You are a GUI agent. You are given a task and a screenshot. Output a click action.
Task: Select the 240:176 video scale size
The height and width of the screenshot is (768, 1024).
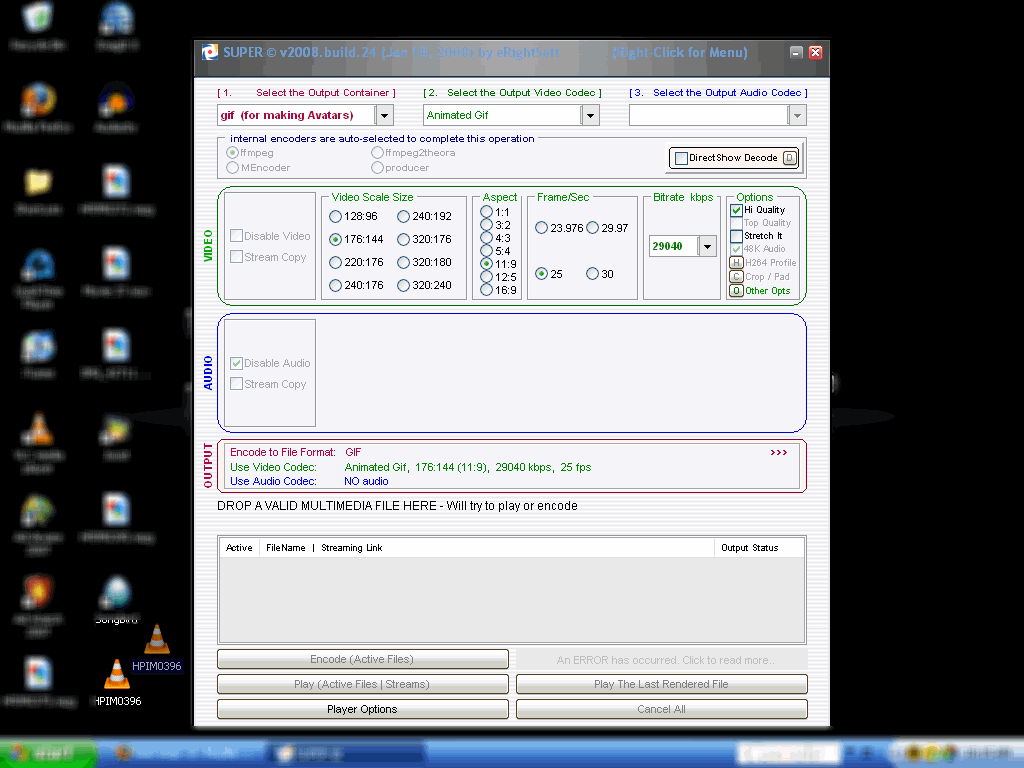pyautogui.click(x=336, y=285)
